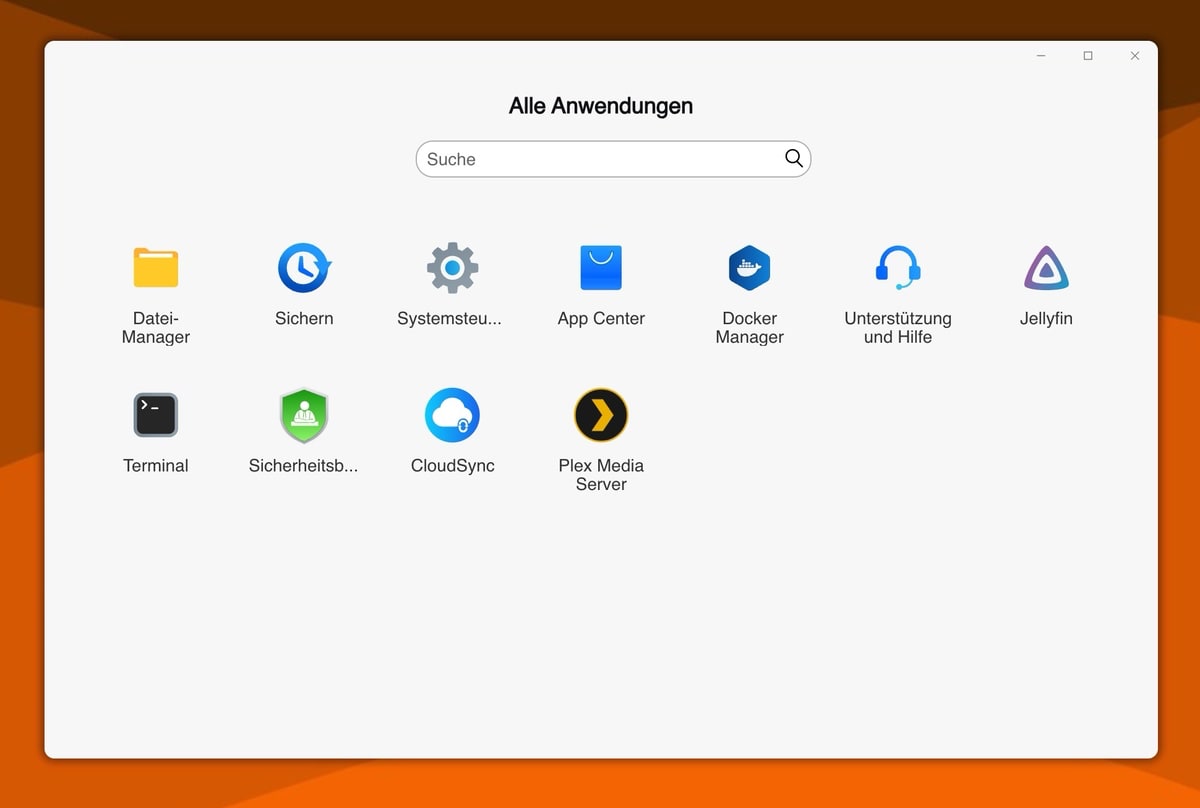This screenshot has height=808, width=1200.
Task: Launch Docker Manager whale icon
Action: [749, 268]
